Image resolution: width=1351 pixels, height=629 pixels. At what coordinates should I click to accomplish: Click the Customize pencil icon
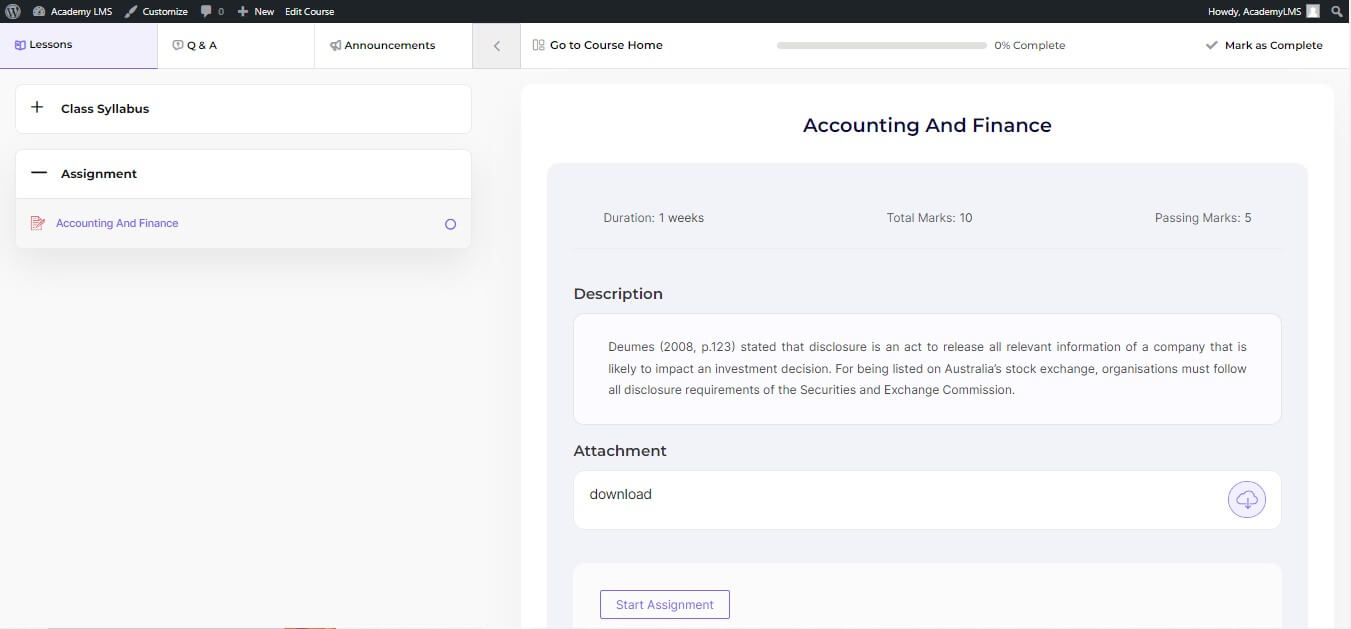pos(129,11)
